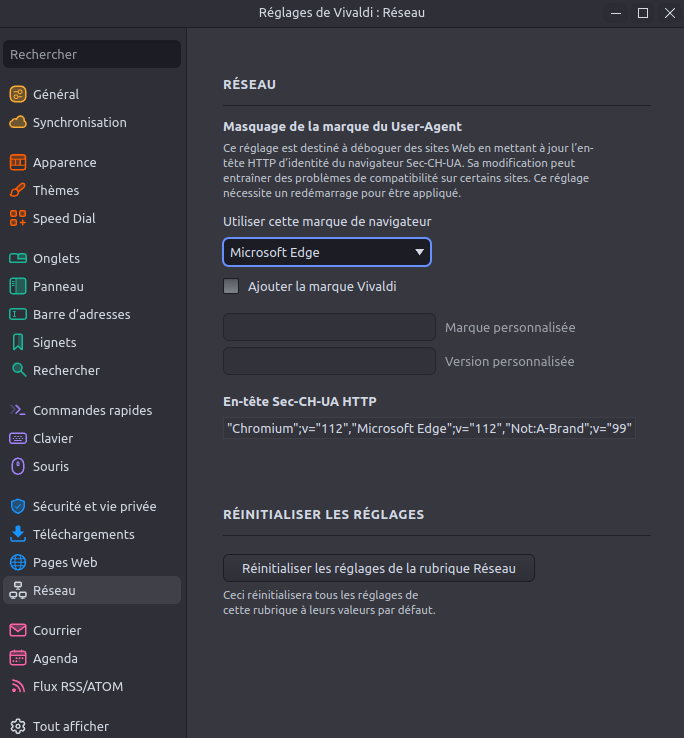Open the Signets bookmark icon
The width and height of the screenshot is (684, 738).
pyautogui.click(x=18, y=342)
